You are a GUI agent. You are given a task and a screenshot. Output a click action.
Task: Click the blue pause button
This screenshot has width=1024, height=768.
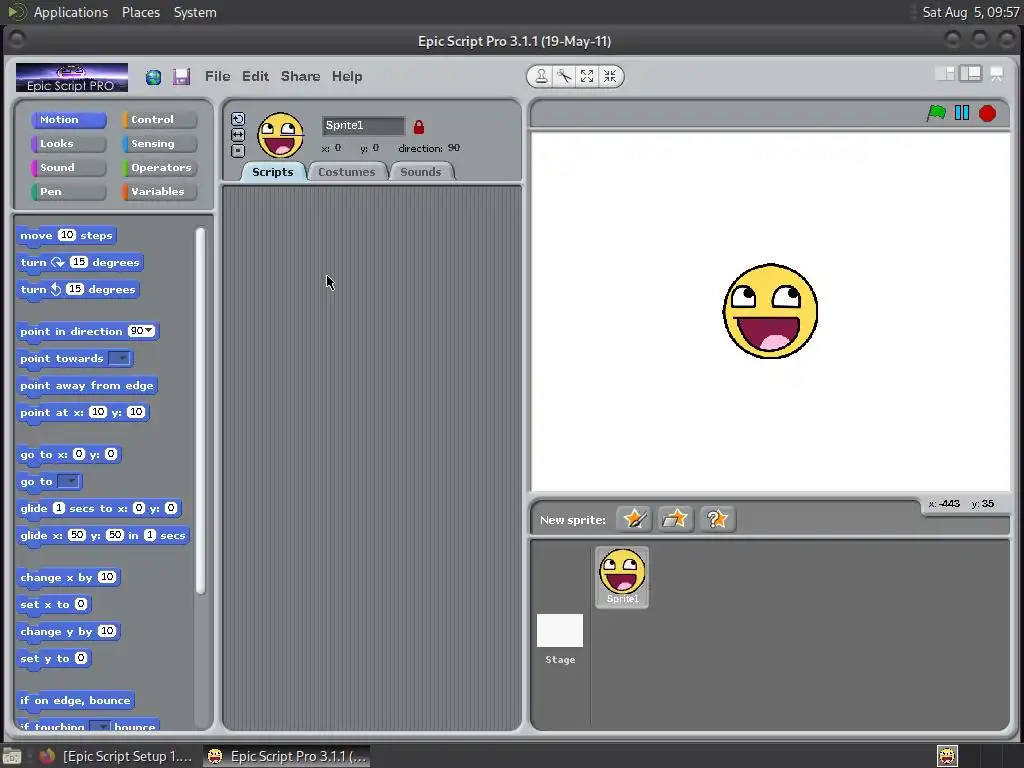962,113
